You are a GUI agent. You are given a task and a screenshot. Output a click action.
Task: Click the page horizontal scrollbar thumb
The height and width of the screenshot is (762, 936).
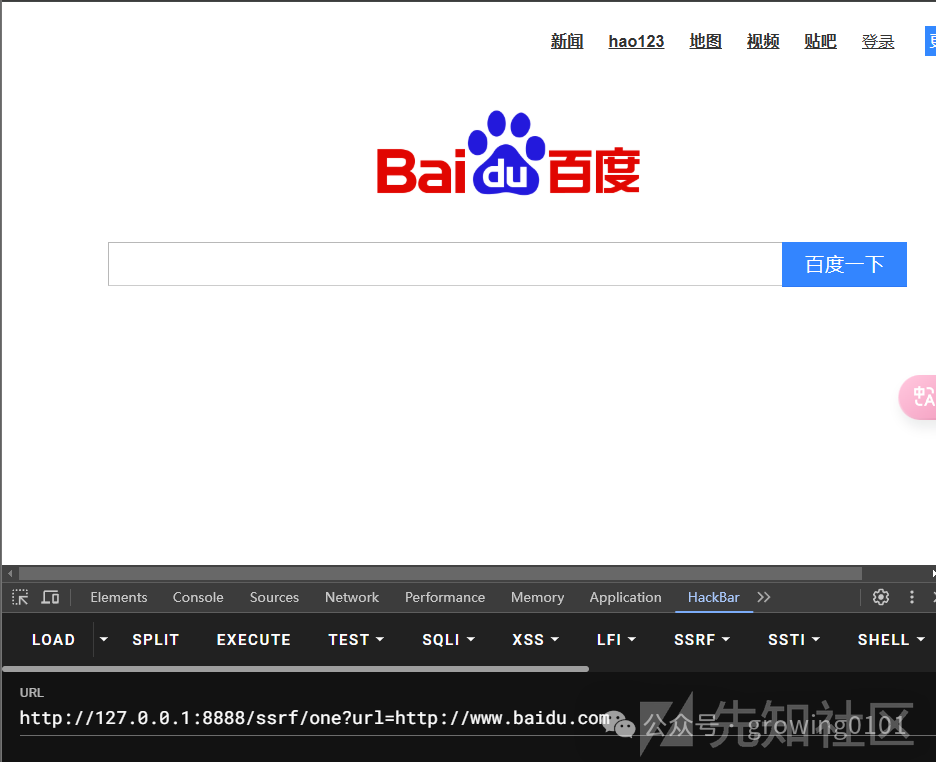441,573
